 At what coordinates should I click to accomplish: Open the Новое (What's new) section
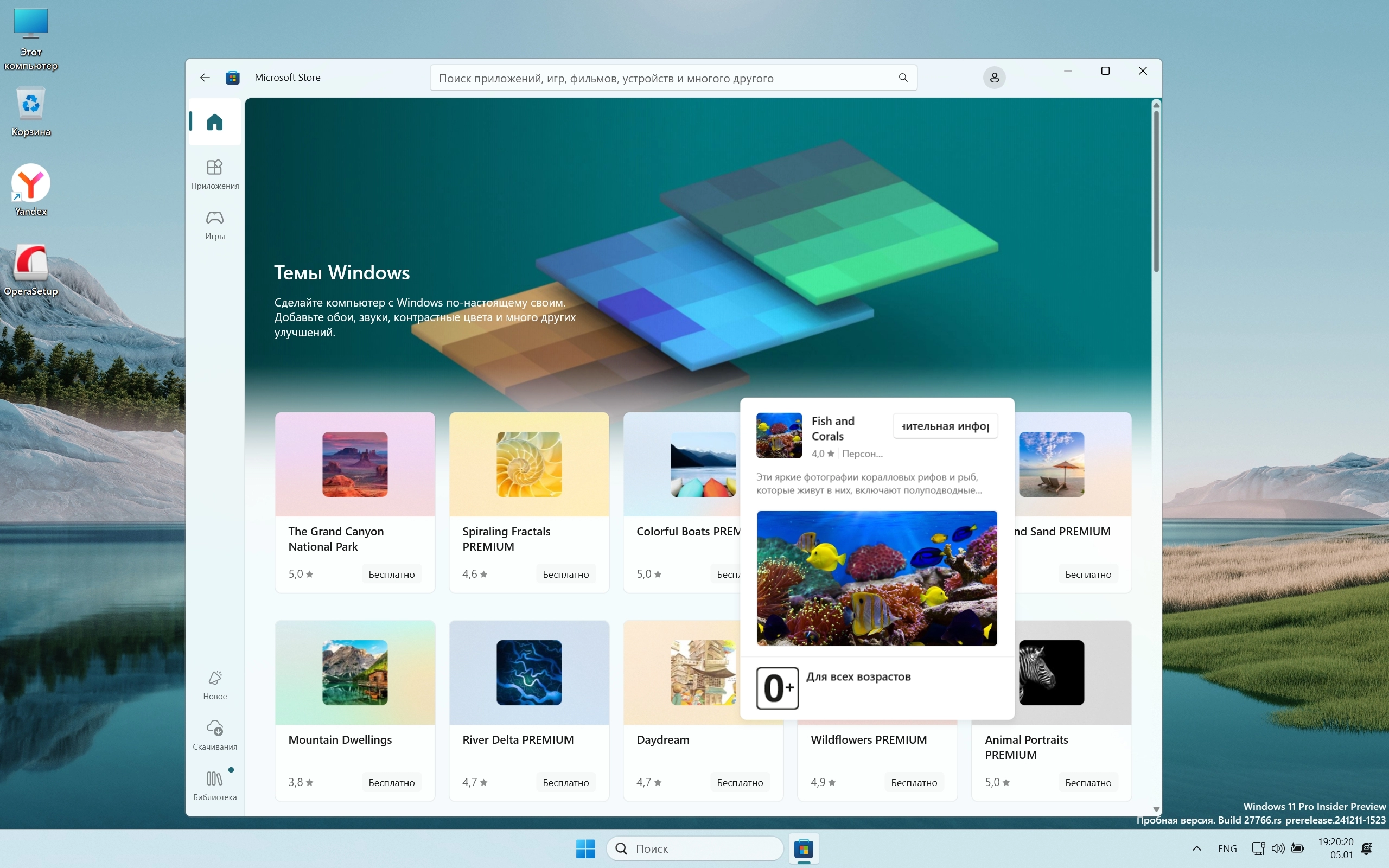[x=215, y=684]
